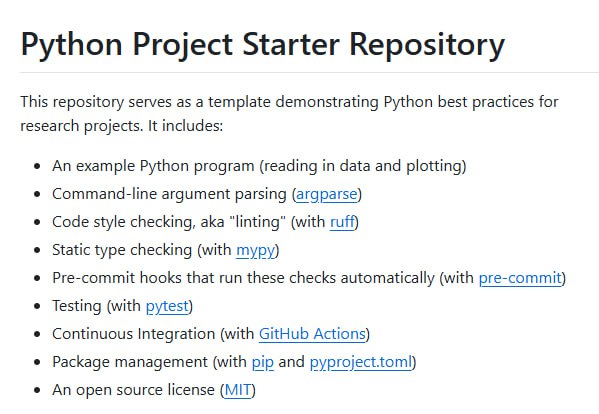Click the 'Command-line argument parsing' text
The image size is (599, 414).
pos(169,194)
